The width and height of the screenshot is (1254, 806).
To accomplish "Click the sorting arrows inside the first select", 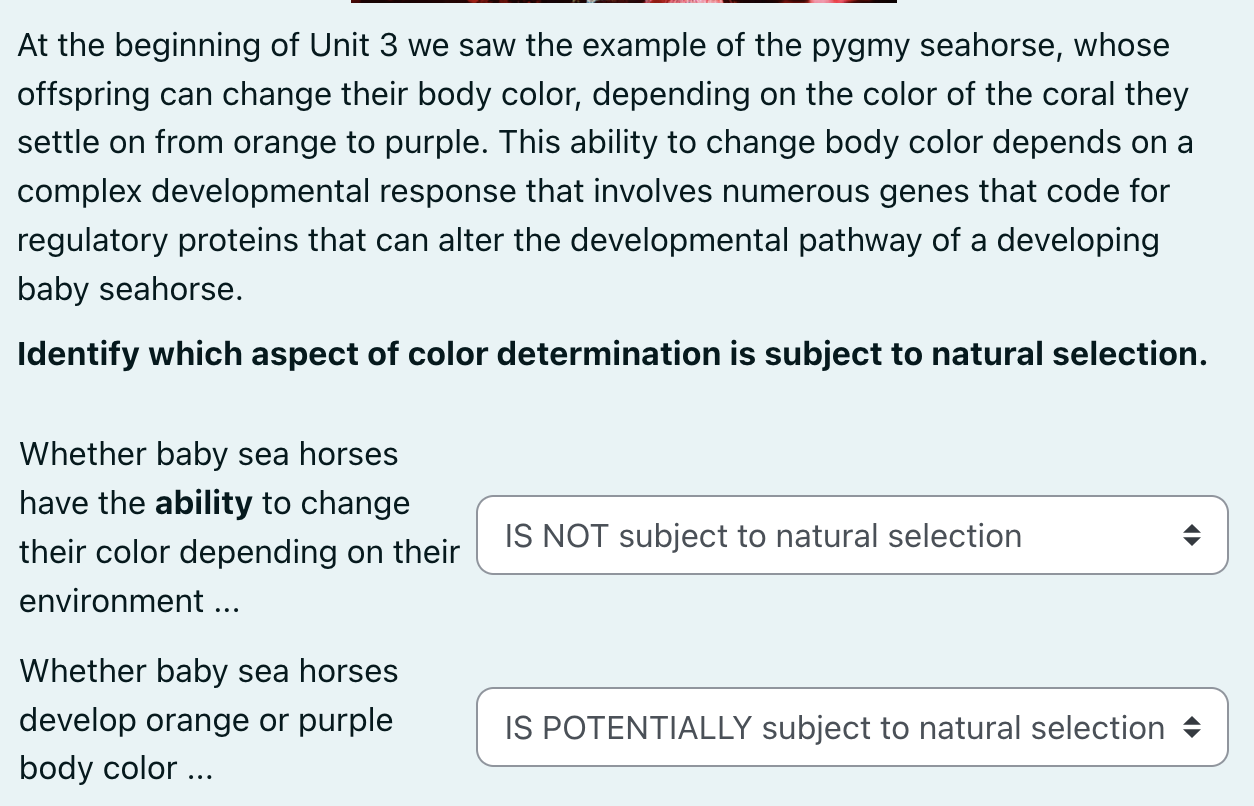I will 1194,535.
